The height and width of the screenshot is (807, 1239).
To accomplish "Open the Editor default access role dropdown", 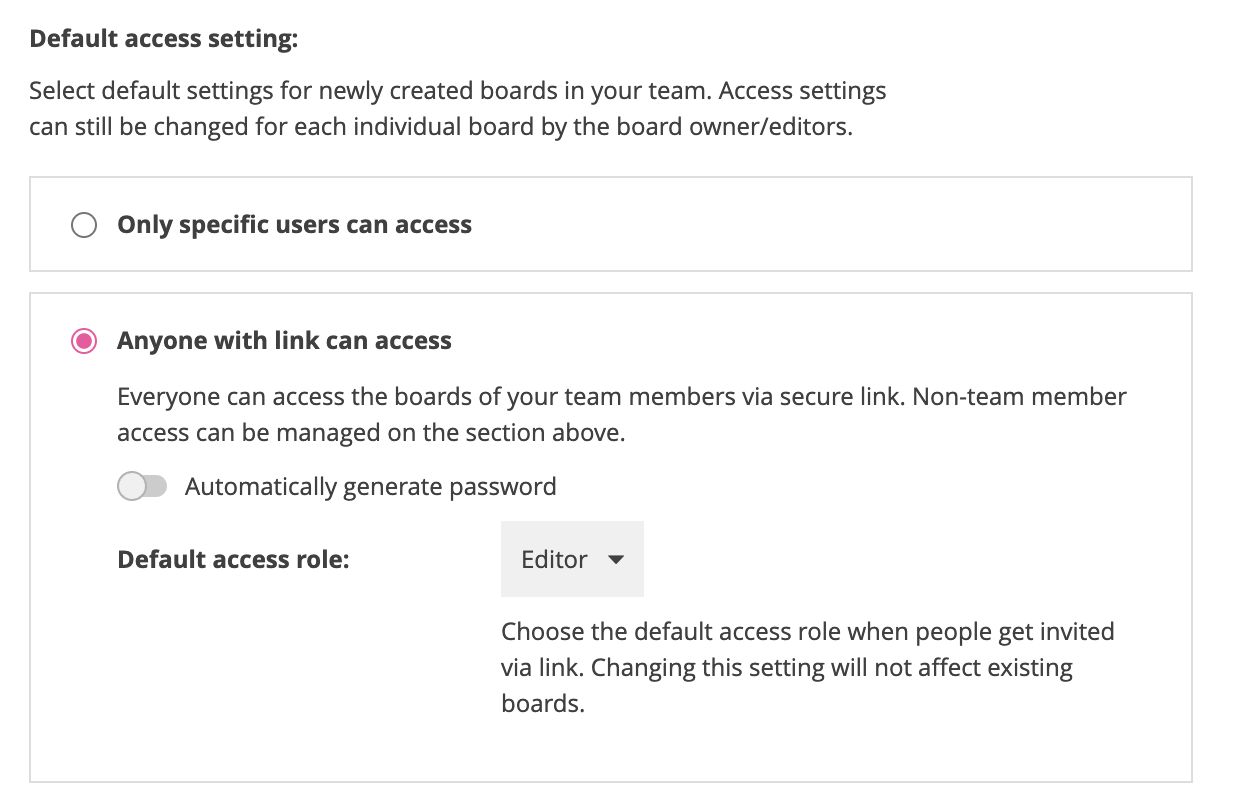I will pyautogui.click(x=572, y=559).
